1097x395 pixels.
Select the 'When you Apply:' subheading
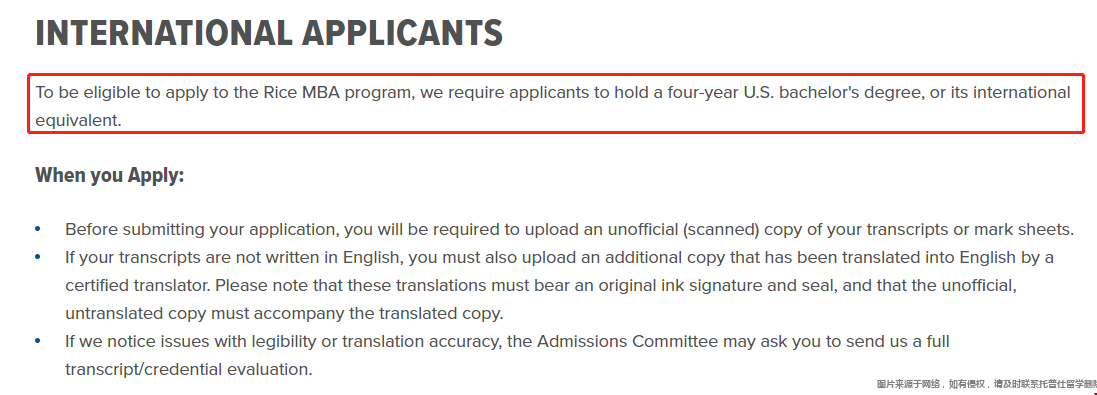(x=110, y=175)
